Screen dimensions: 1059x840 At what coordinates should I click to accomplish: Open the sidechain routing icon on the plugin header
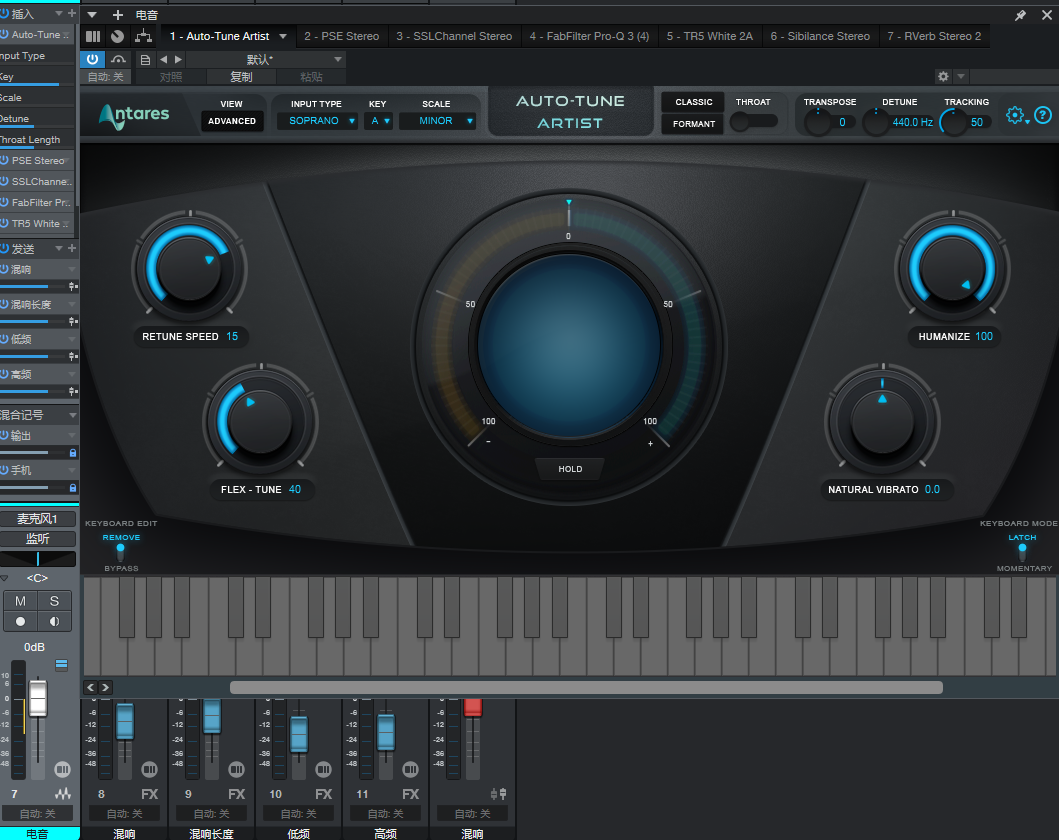143,36
